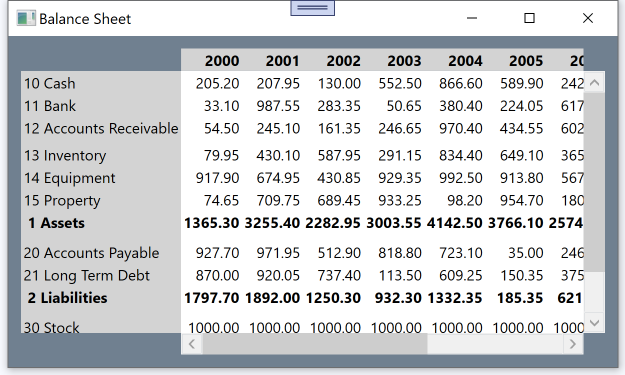
Task: Click the 10 Cash row label
Action: point(49,83)
